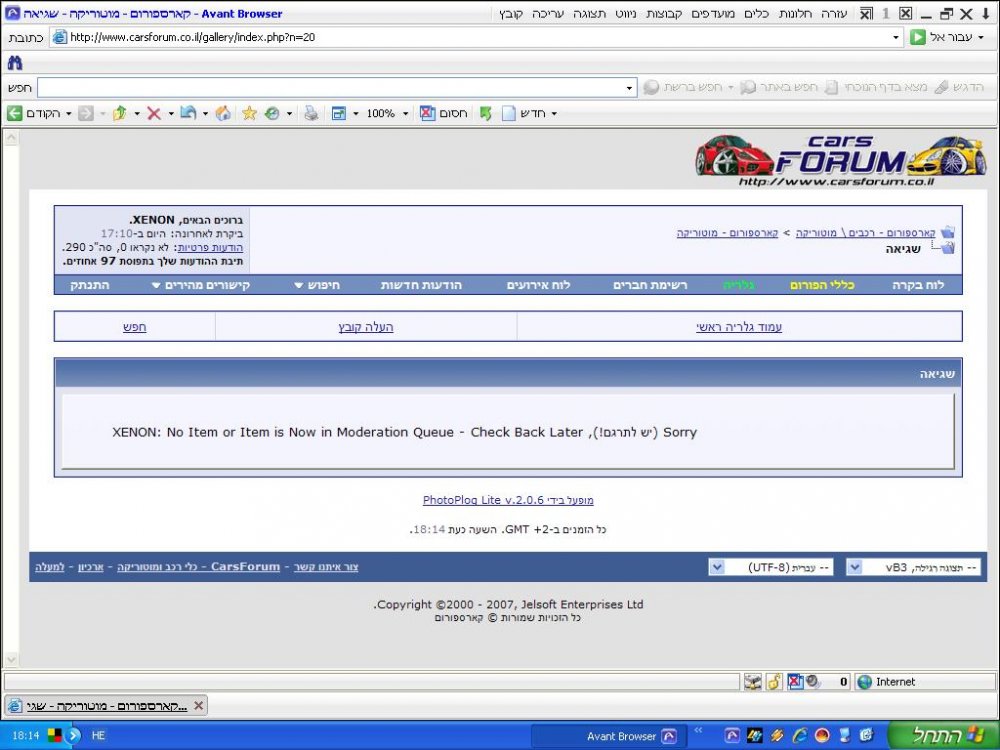Image resolution: width=1000 pixels, height=750 pixels.
Task: Click the yellow star favorites icon
Action: 249,114
